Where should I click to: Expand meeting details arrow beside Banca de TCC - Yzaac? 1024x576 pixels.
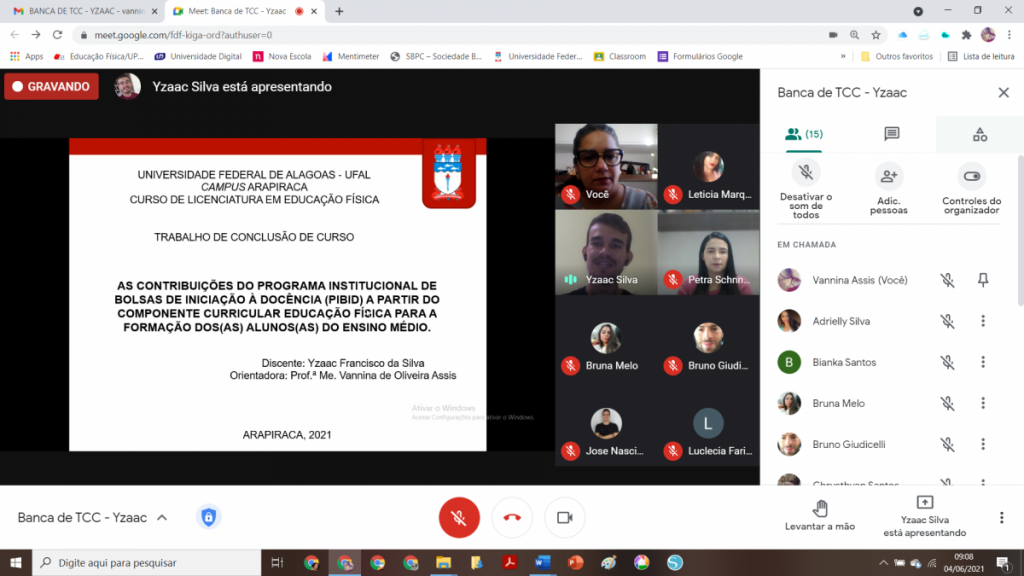[x=162, y=518]
